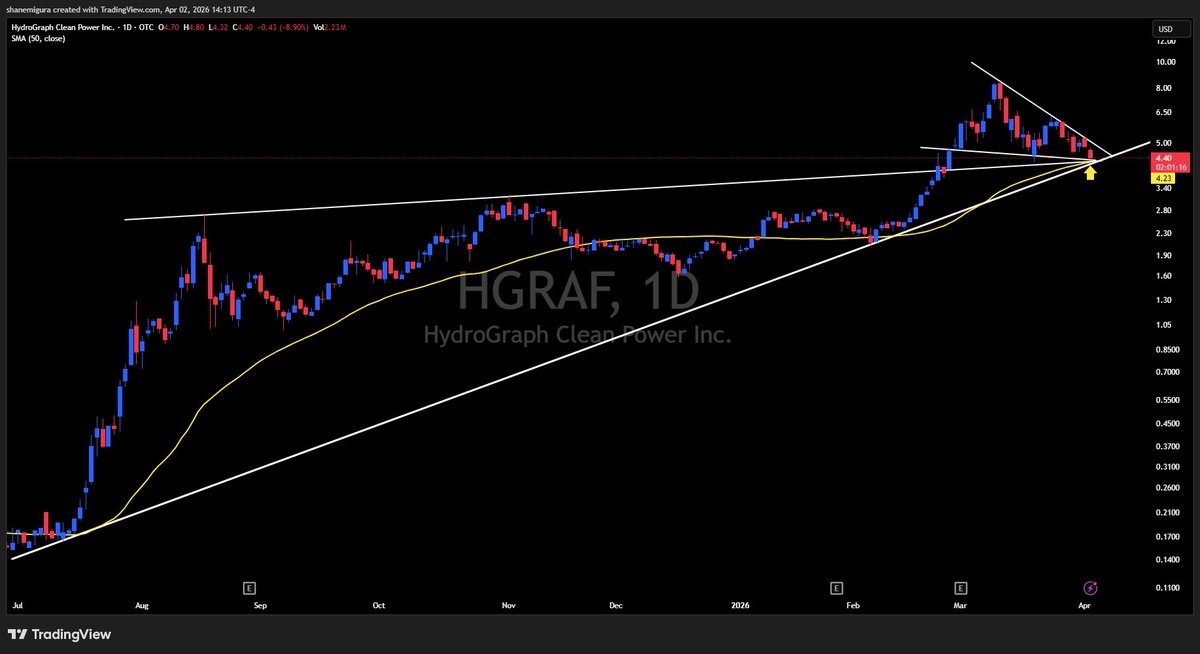Click the 1.05 price scale value
Screen dimensions: 1200x654
[x=1165, y=325]
